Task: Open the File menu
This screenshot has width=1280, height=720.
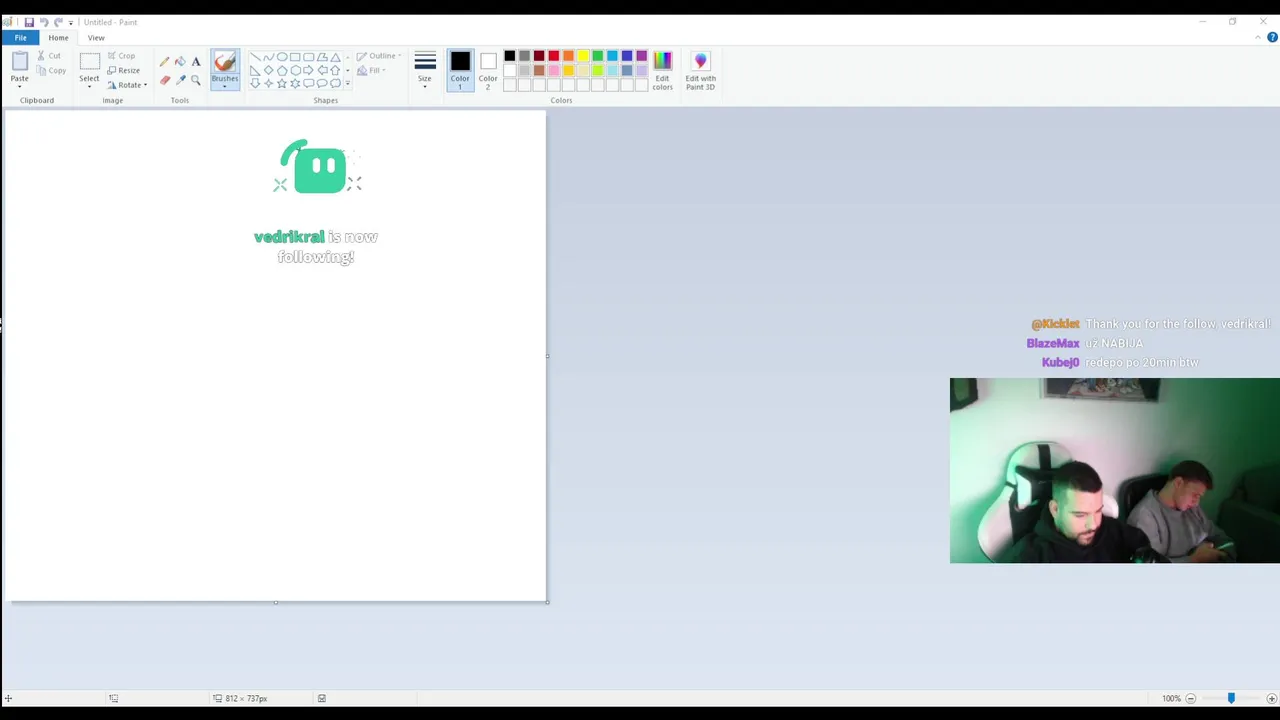Action: coord(20,38)
